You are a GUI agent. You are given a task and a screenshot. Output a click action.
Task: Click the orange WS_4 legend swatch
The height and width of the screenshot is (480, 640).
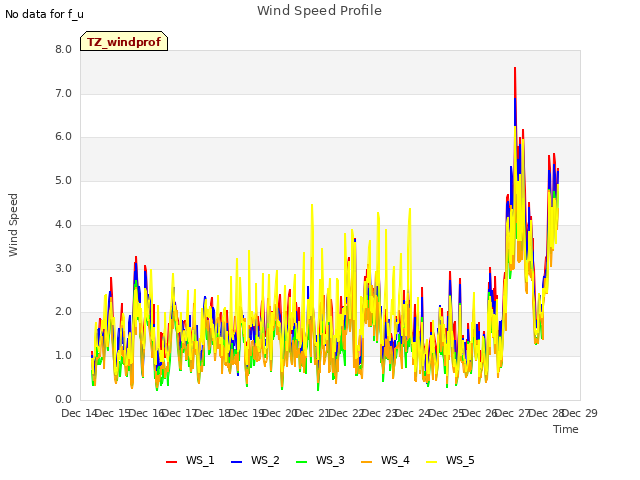point(367,462)
